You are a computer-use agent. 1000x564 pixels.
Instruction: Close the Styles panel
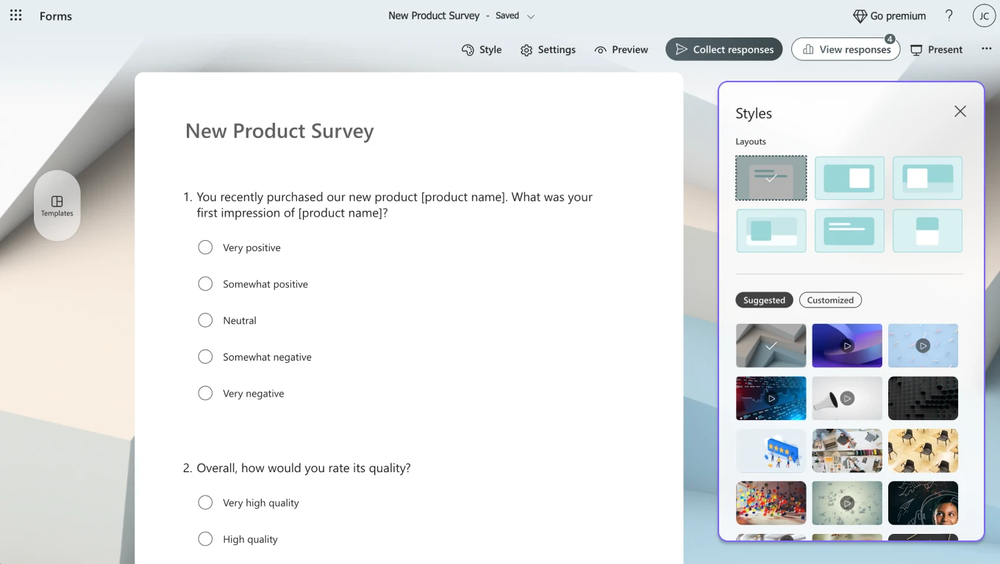tap(960, 112)
